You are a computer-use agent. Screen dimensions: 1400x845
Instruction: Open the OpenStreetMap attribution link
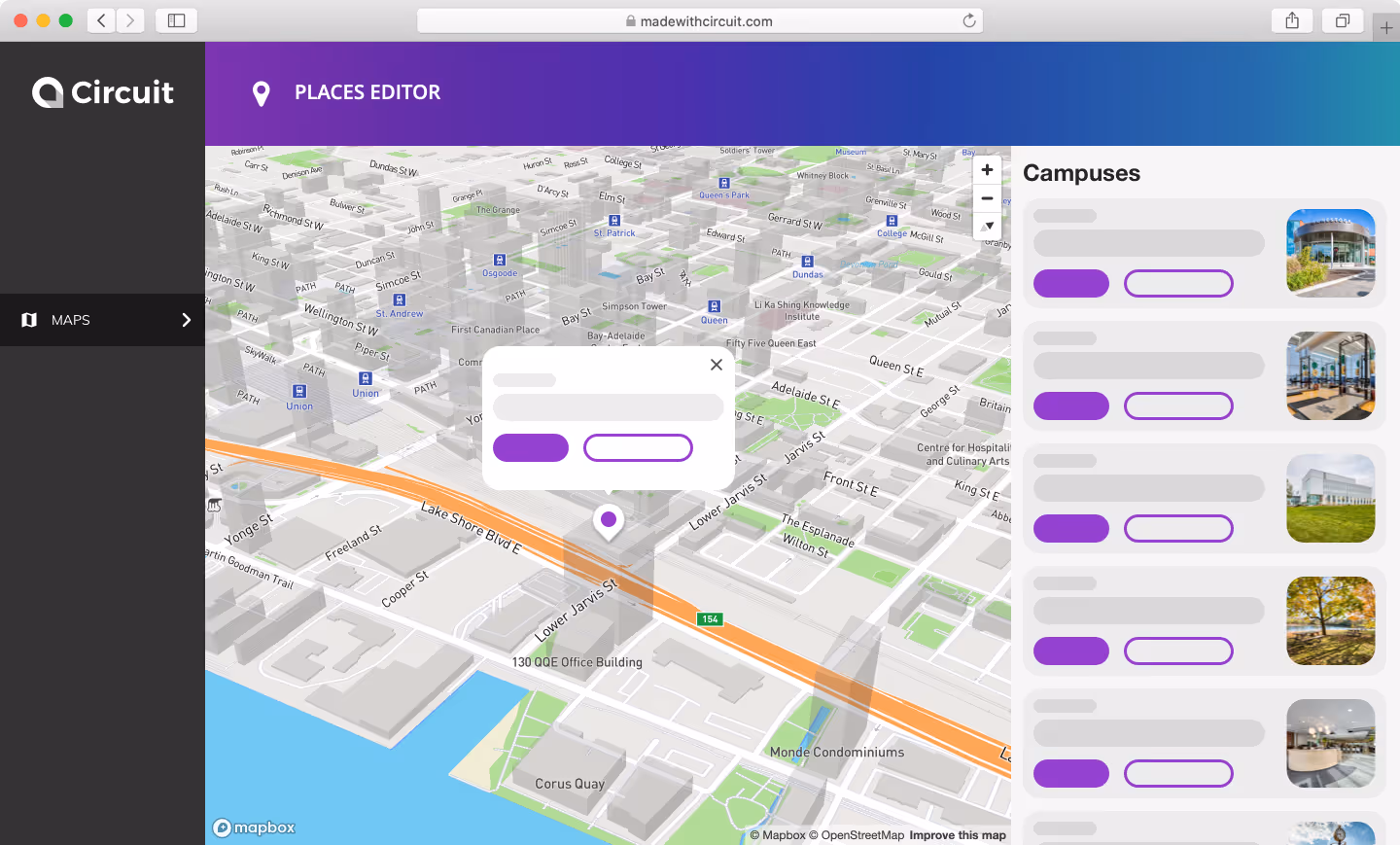point(857,835)
